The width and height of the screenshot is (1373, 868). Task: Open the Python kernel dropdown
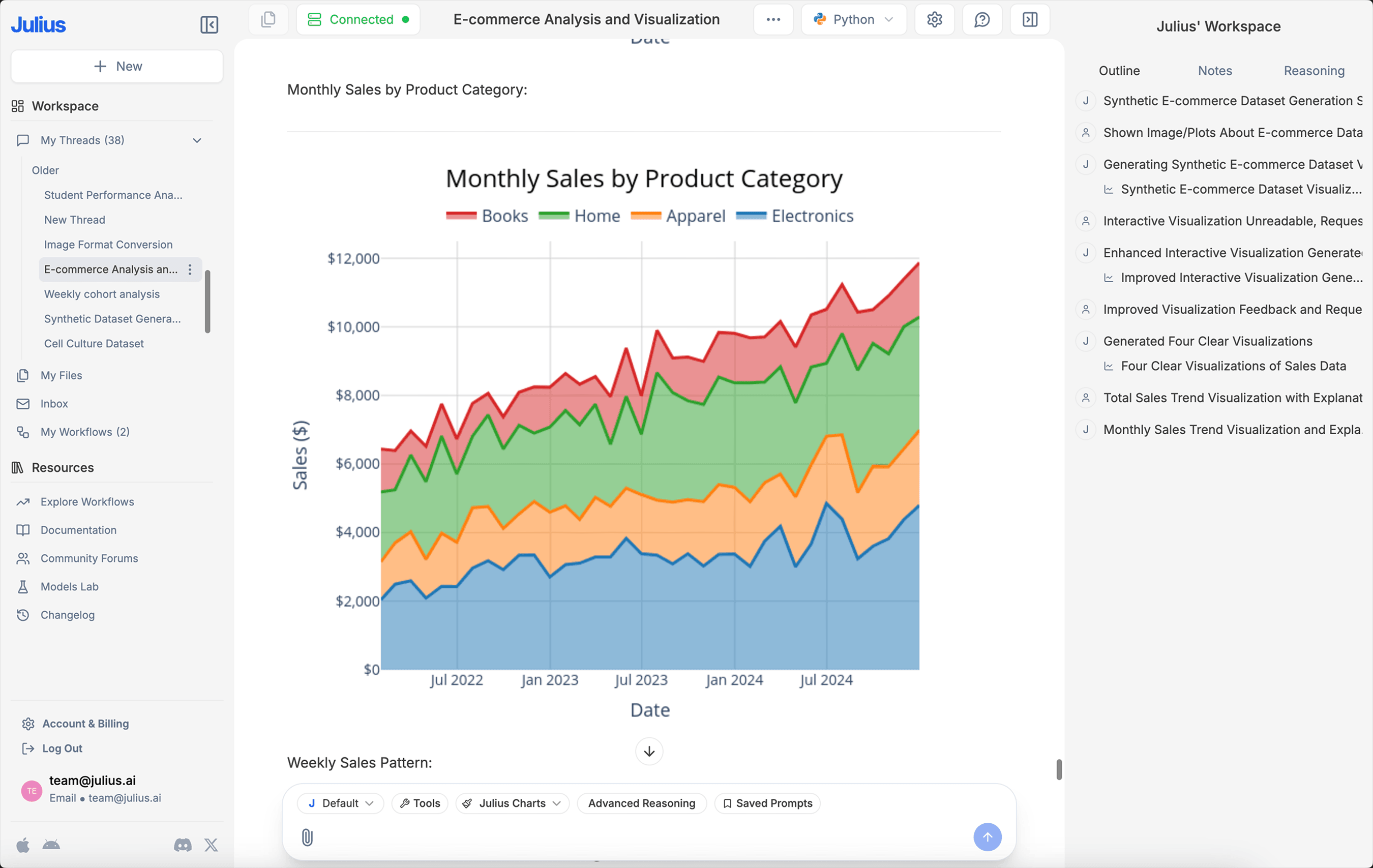(854, 19)
